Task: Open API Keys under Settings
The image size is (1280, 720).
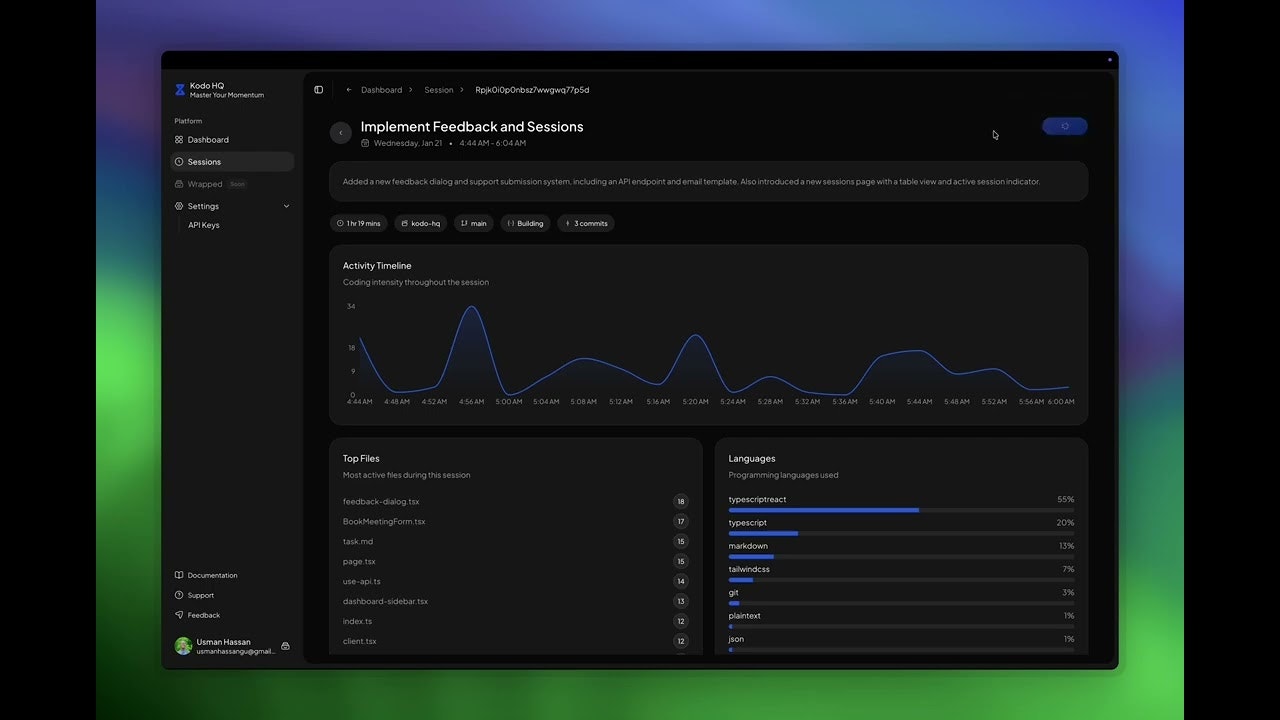Action: (x=204, y=225)
